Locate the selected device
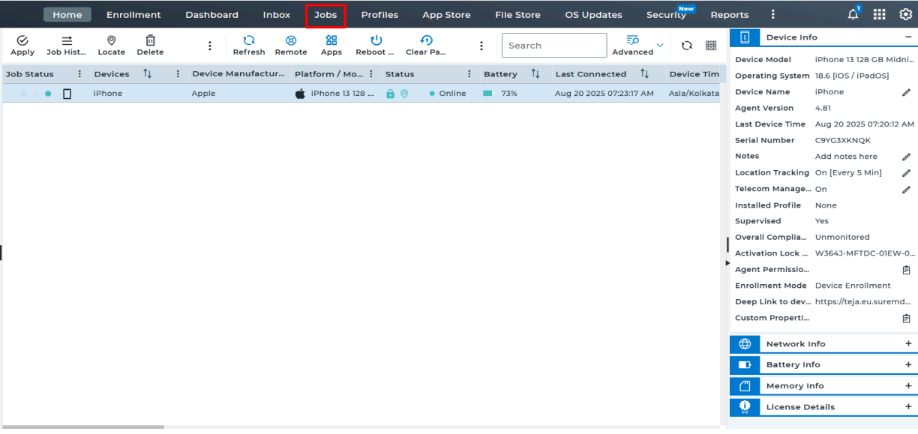The width and height of the screenshot is (918, 434). 111,44
